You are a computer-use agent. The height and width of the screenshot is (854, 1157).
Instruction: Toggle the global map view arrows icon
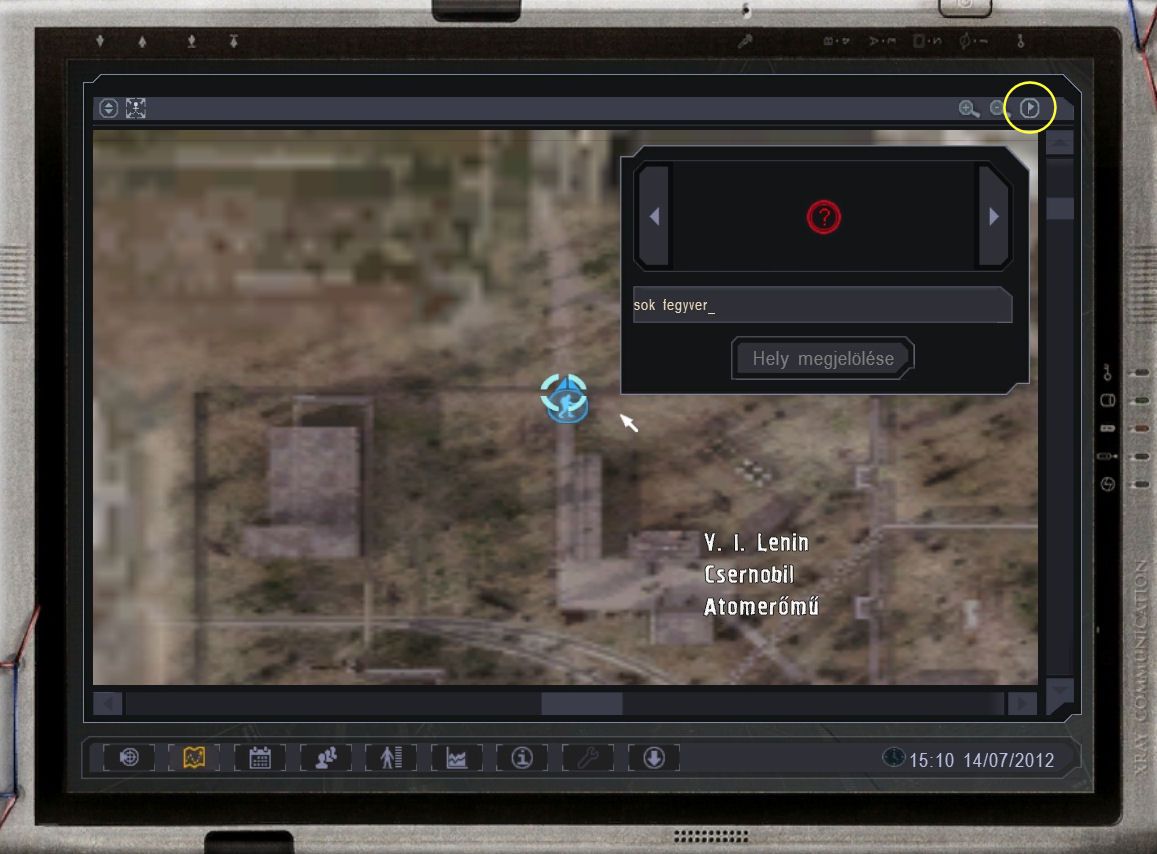[108, 109]
